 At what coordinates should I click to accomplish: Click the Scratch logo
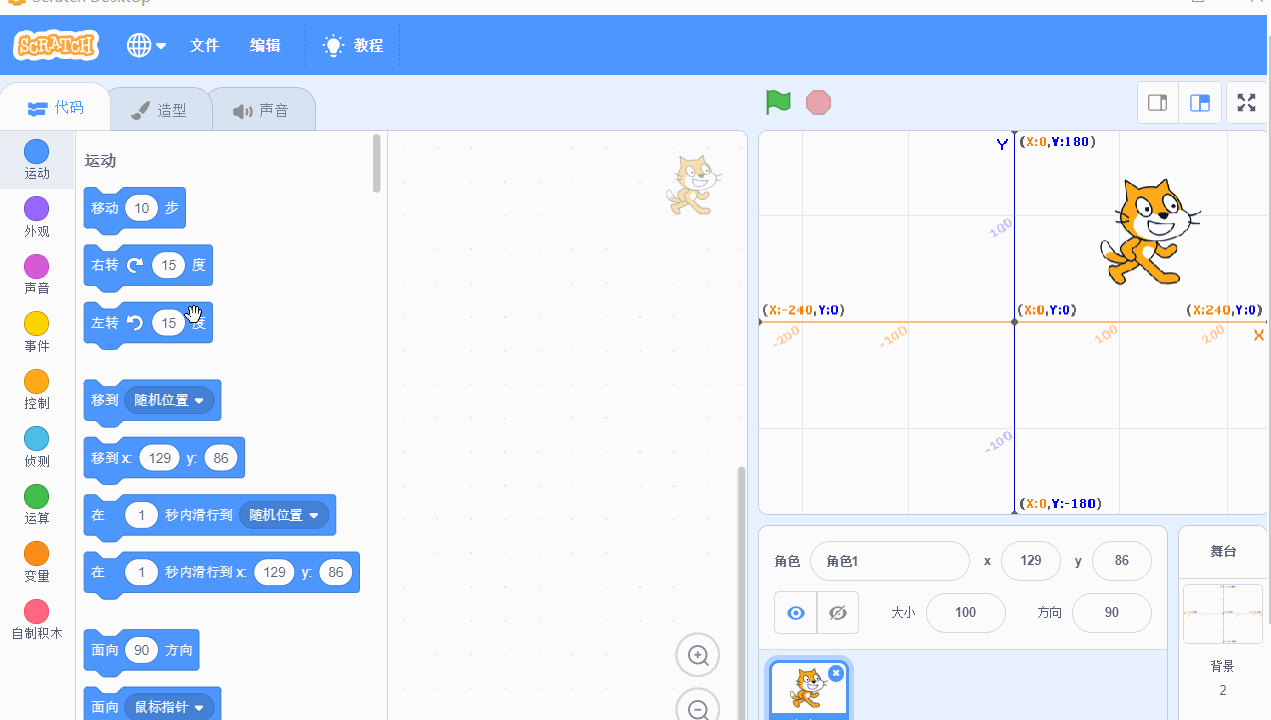coord(55,45)
